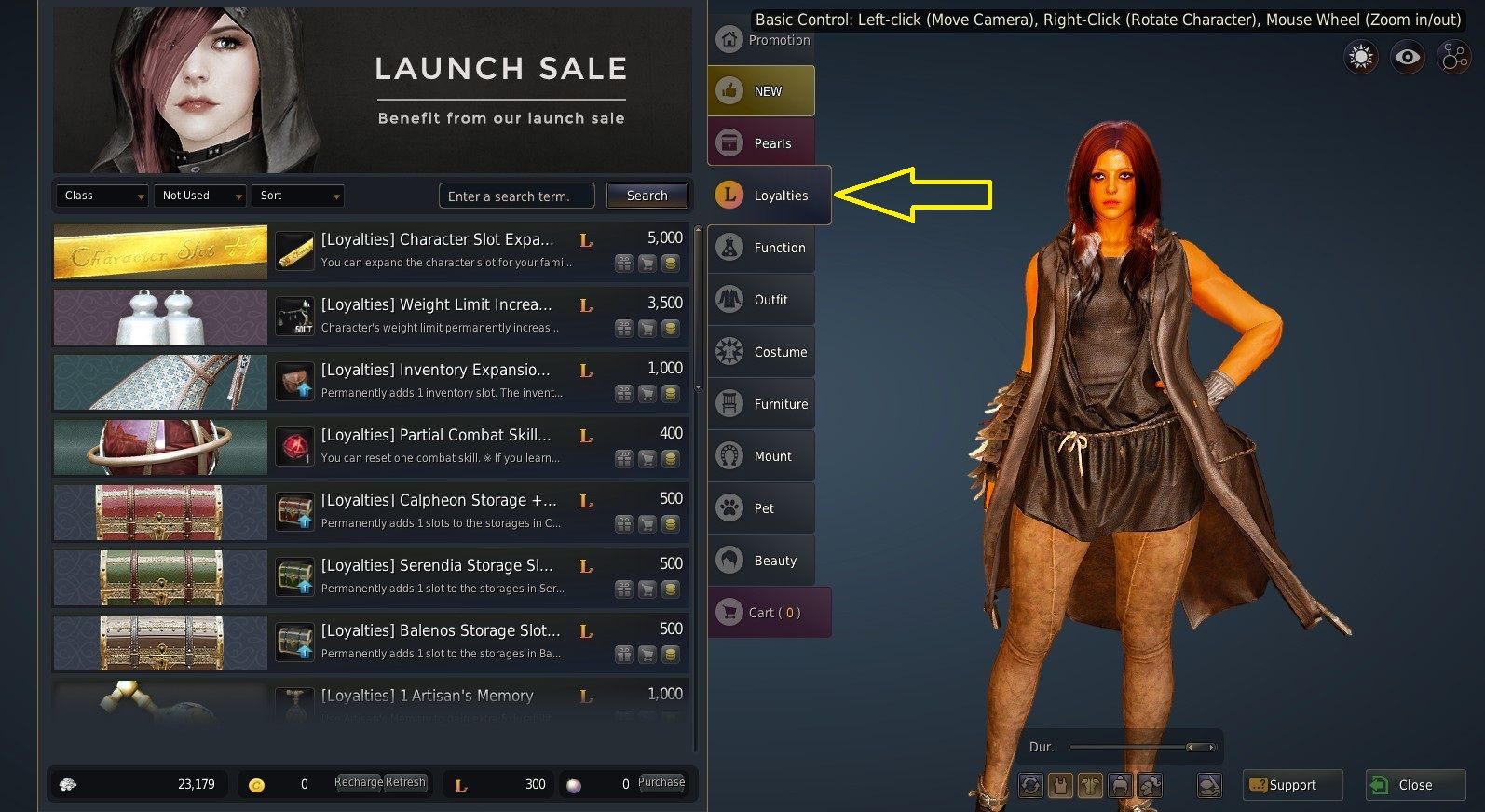Screen dimensions: 1485x812
Task: Toggle the helmet hairstyle icon
Action: (x=1120, y=785)
